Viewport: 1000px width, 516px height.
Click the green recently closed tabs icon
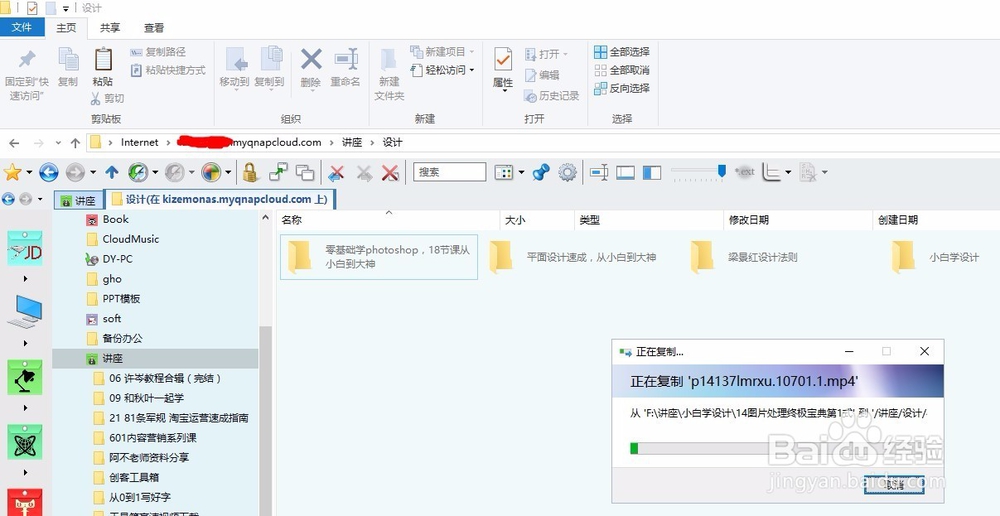(x=137, y=172)
